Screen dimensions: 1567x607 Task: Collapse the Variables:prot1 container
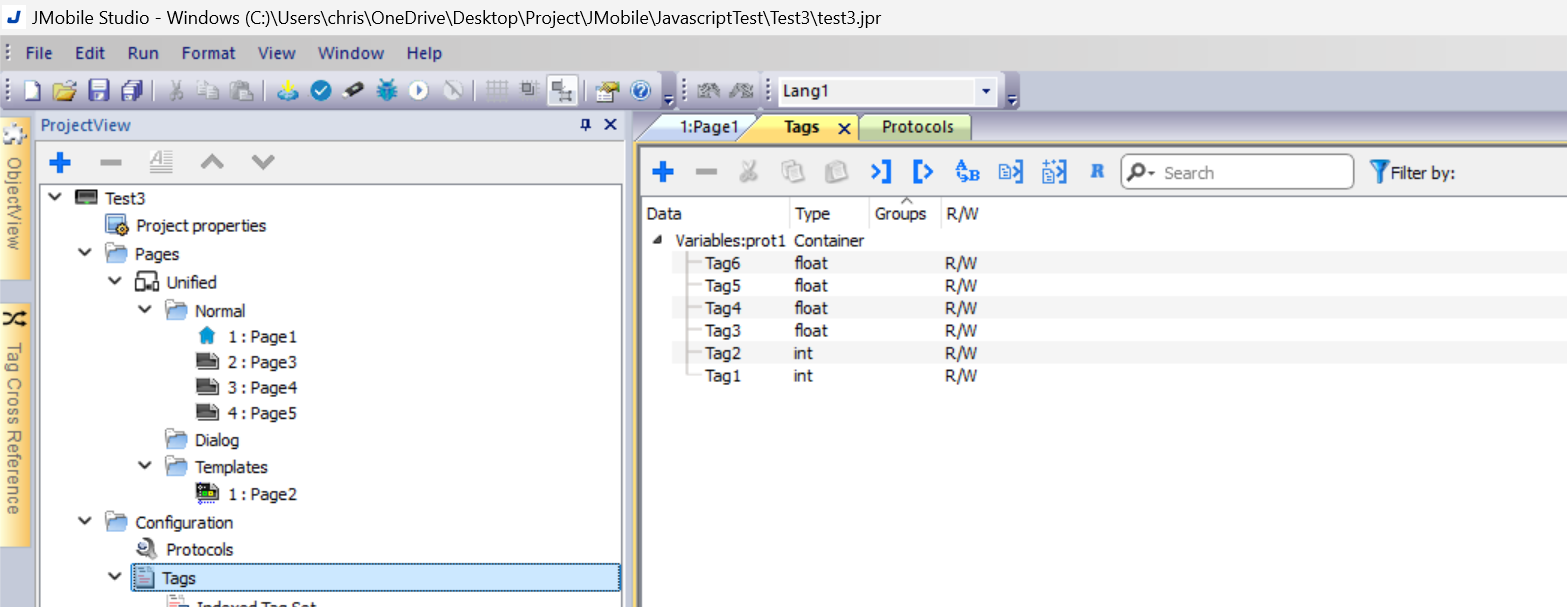pos(658,240)
